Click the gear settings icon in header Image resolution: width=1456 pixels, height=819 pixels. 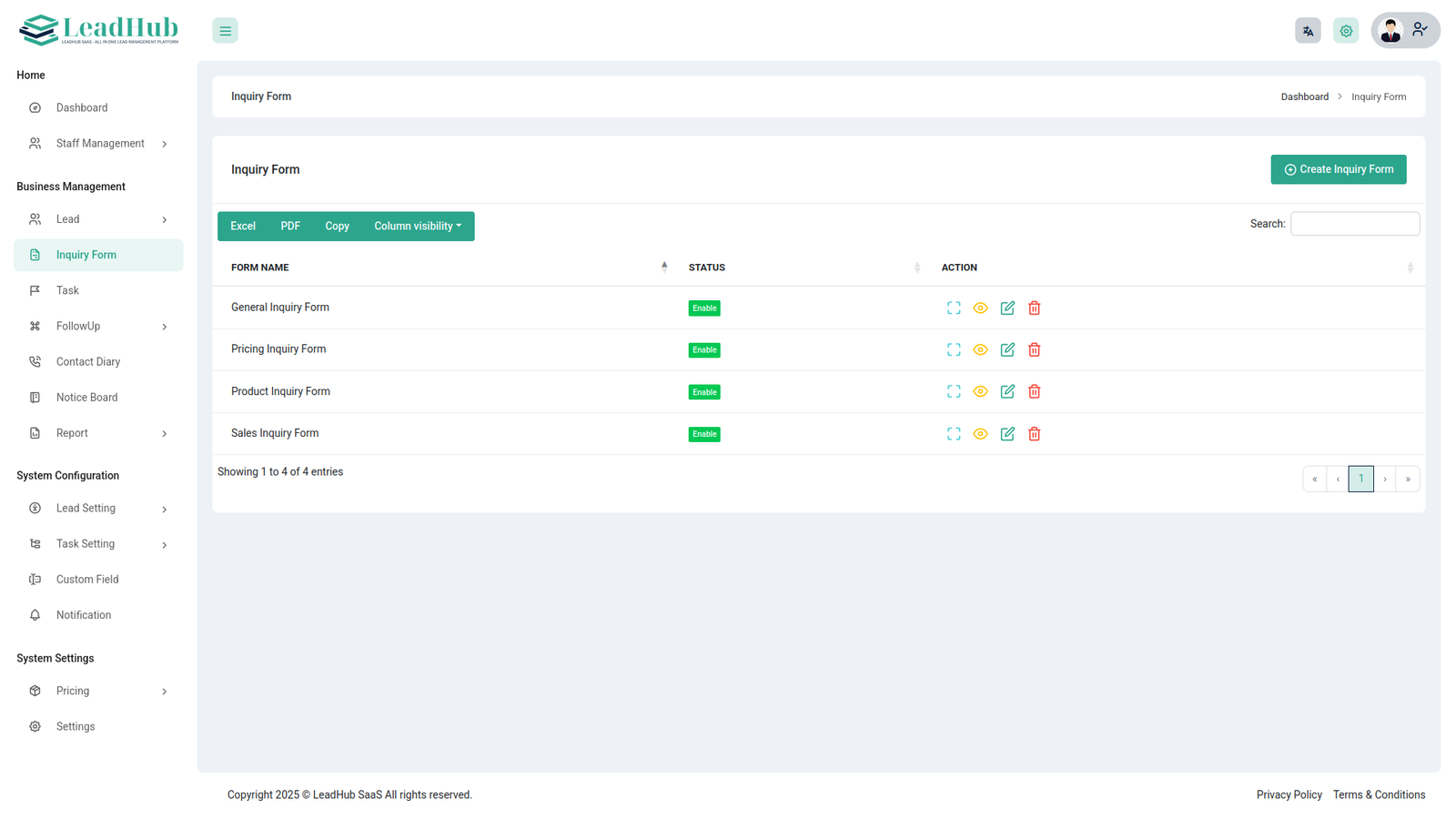tap(1345, 31)
